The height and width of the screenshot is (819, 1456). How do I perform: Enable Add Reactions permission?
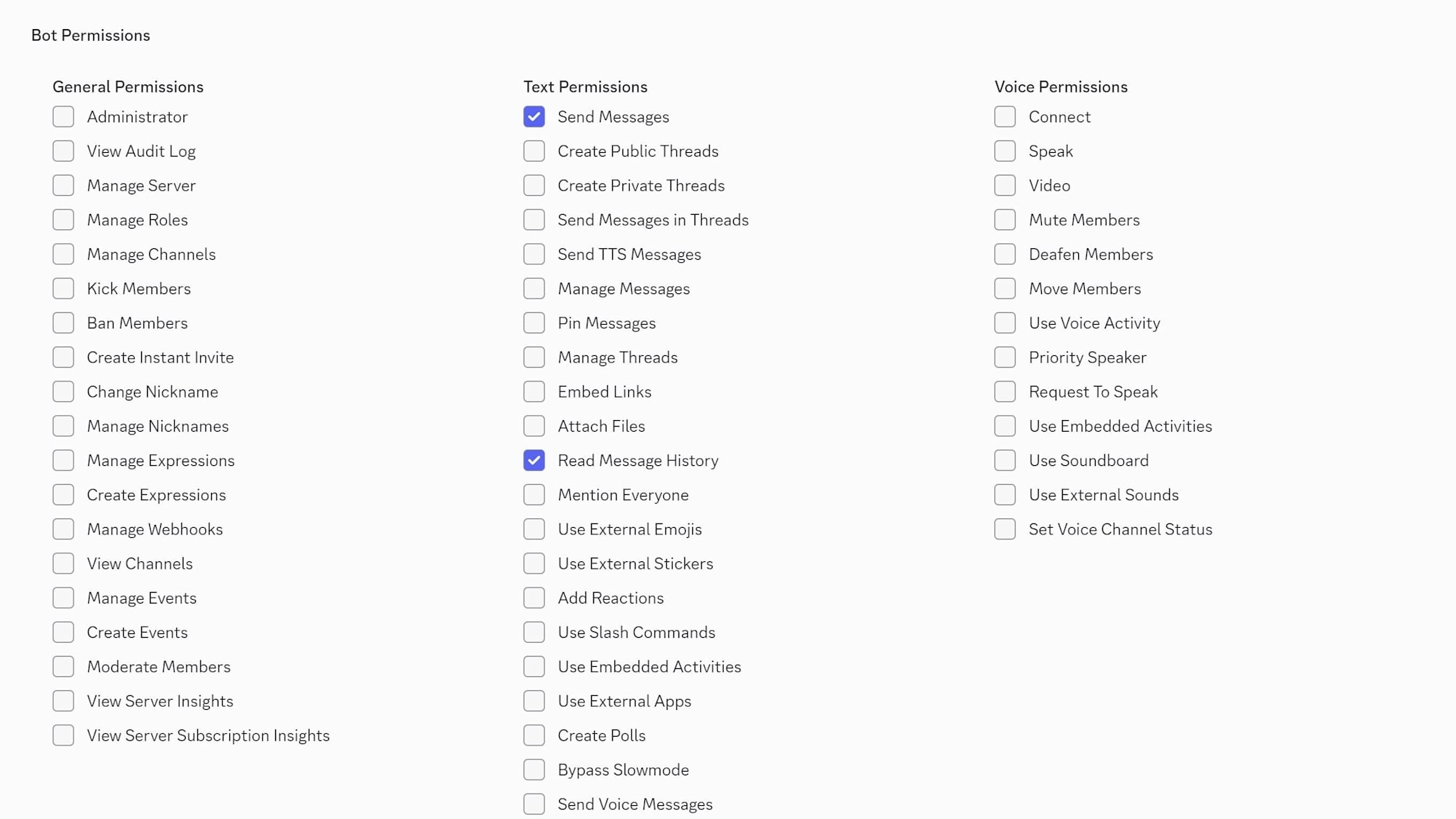tap(534, 598)
